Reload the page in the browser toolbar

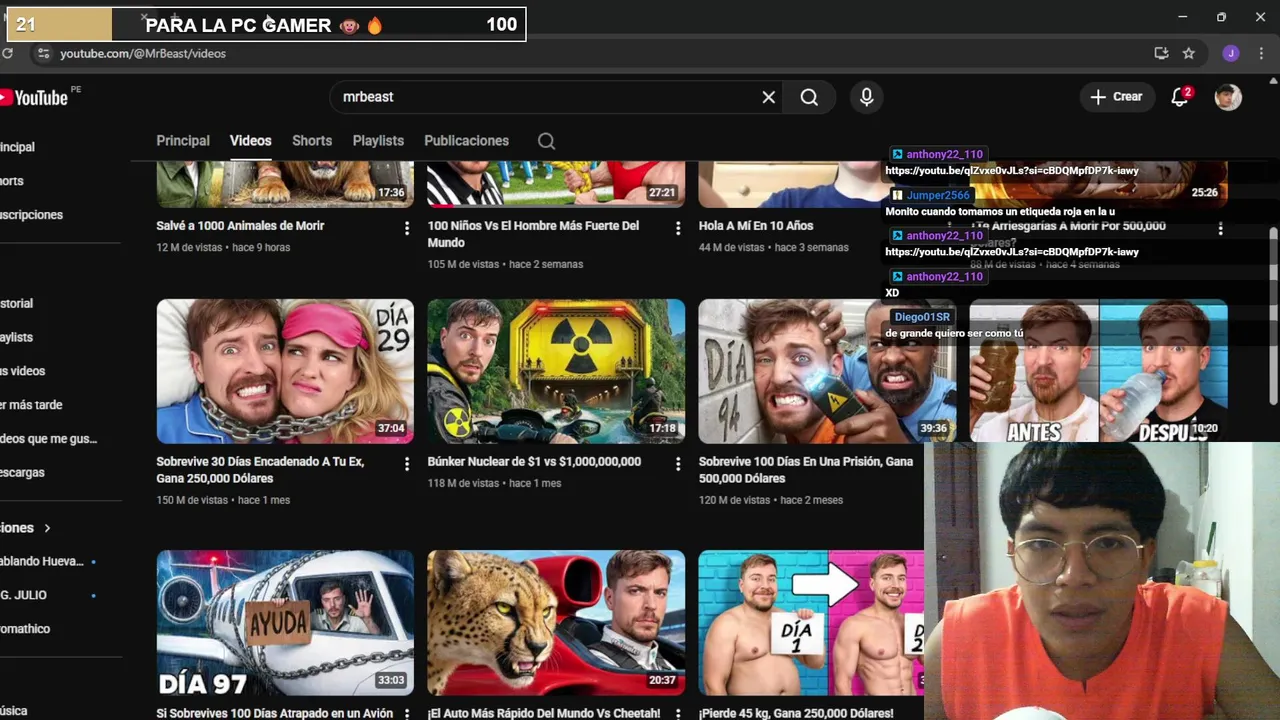coord(7,53)
